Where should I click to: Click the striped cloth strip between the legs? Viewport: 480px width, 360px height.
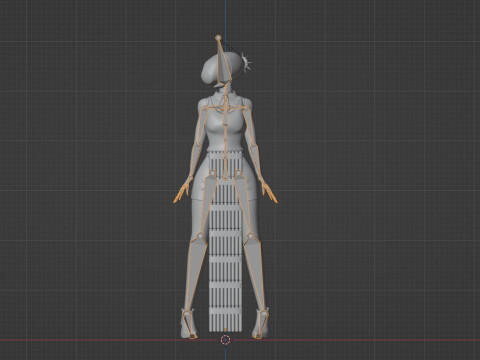225,242
